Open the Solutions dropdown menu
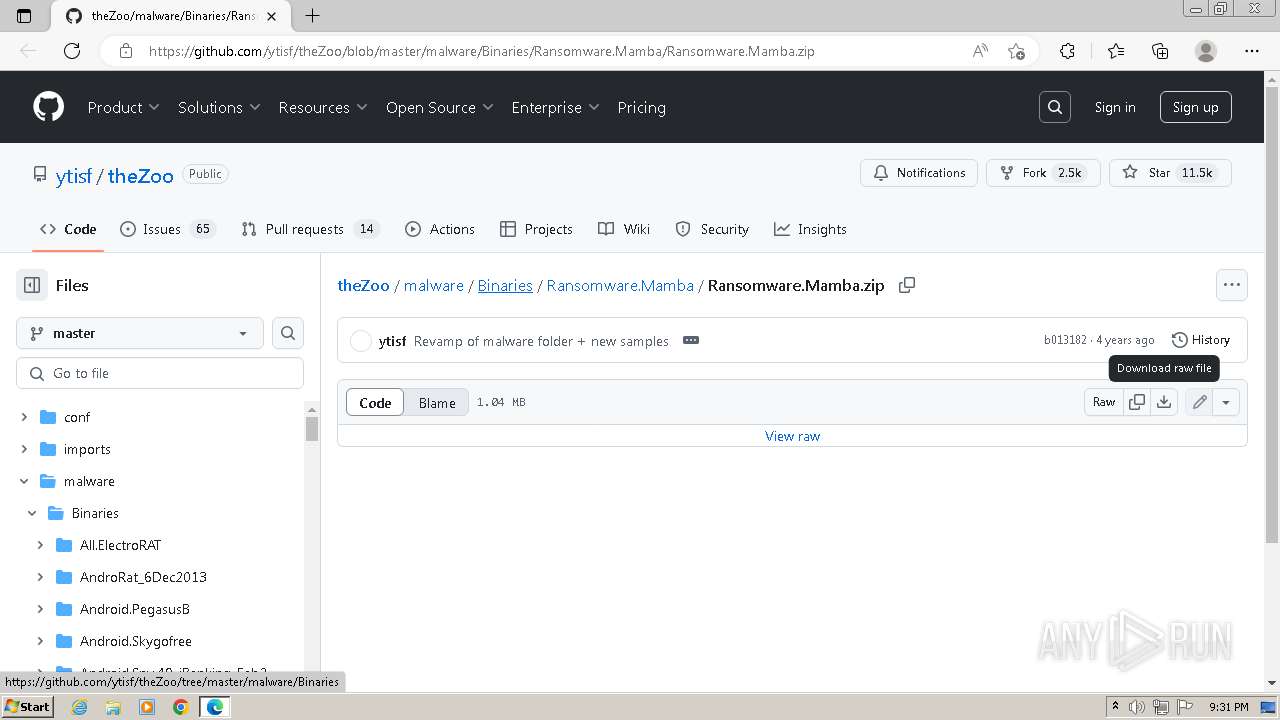The height and width of the screenshot is (720, 1280). (x=219, y=107)
